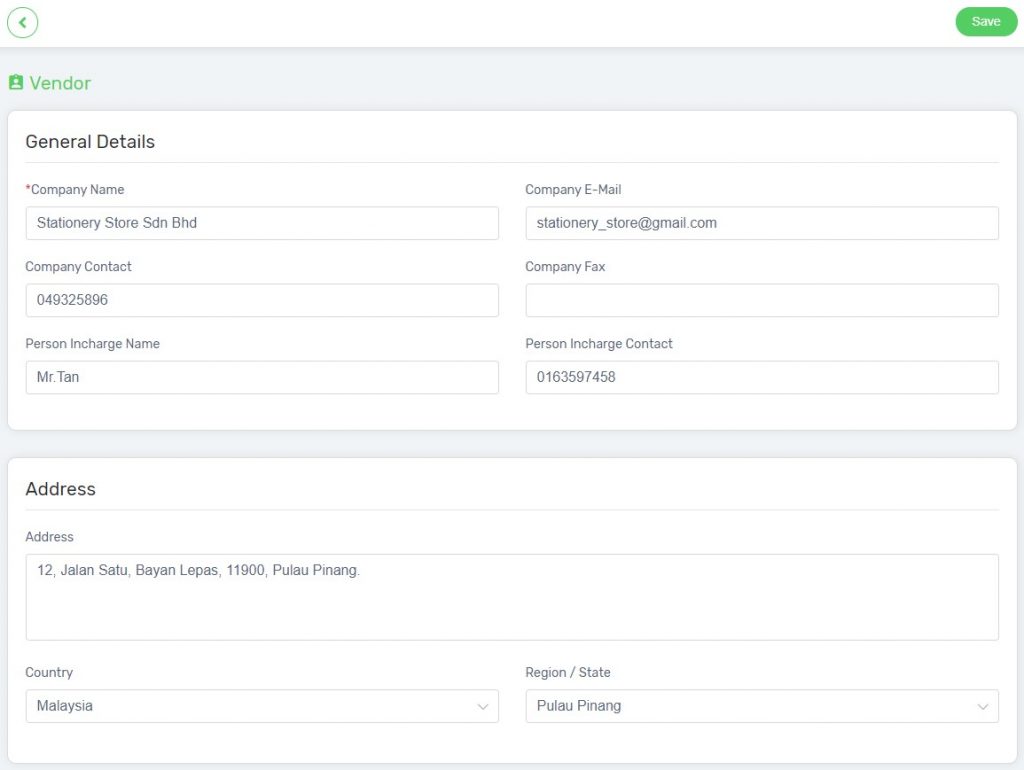Viewport: 1024px width, 770px height.
Task: Open the Region / State dropdown showing Pulau Pinang
Action: [x=762, y=706]
